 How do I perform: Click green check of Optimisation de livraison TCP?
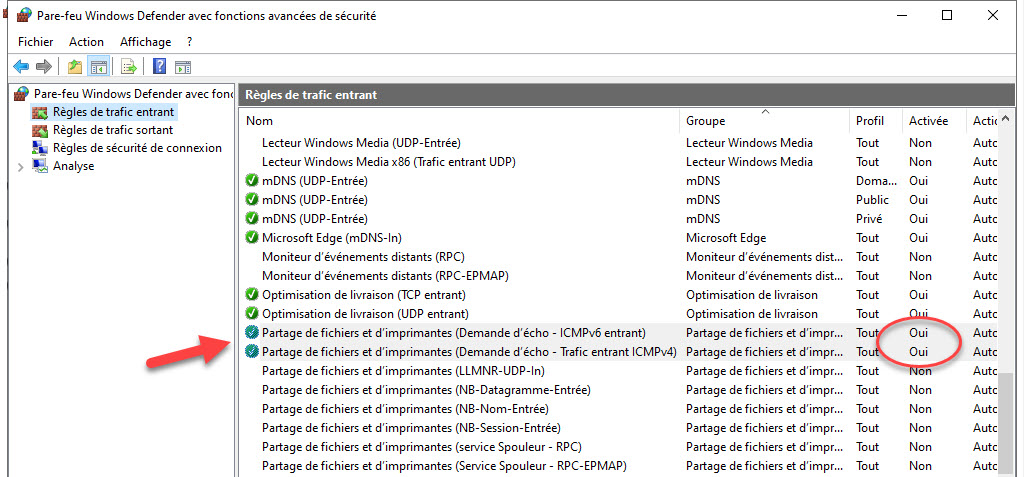[x=251, y=295]
